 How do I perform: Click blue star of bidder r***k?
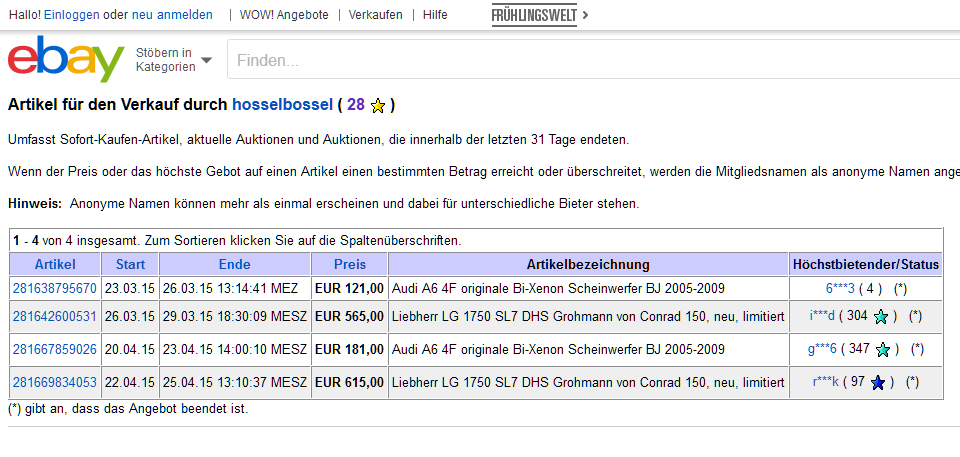coord(878,383)
